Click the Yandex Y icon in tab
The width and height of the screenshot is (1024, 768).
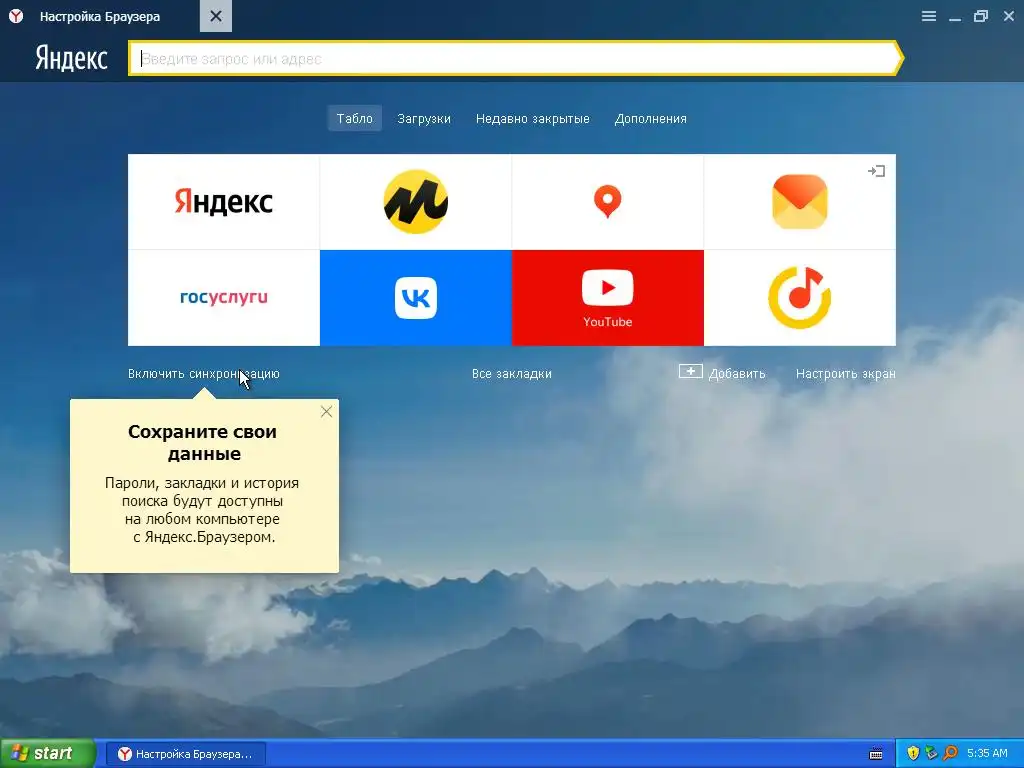(x=16, y=16)
